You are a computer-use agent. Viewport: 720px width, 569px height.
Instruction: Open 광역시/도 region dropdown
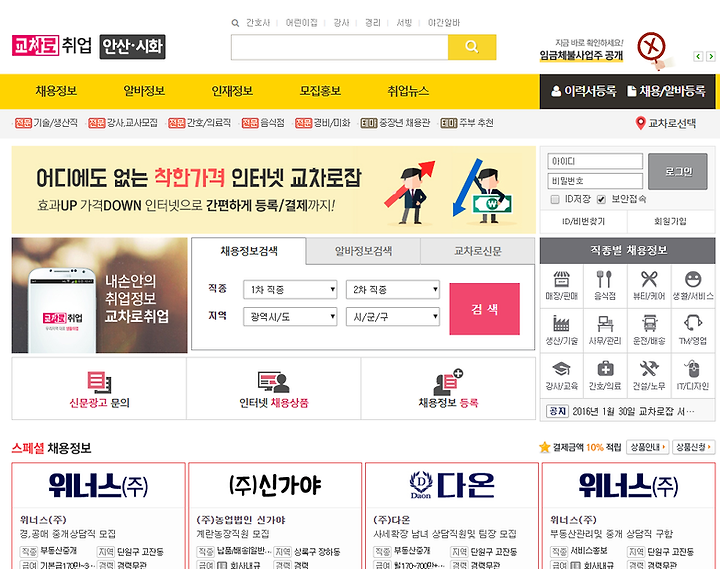click(290, 316)
